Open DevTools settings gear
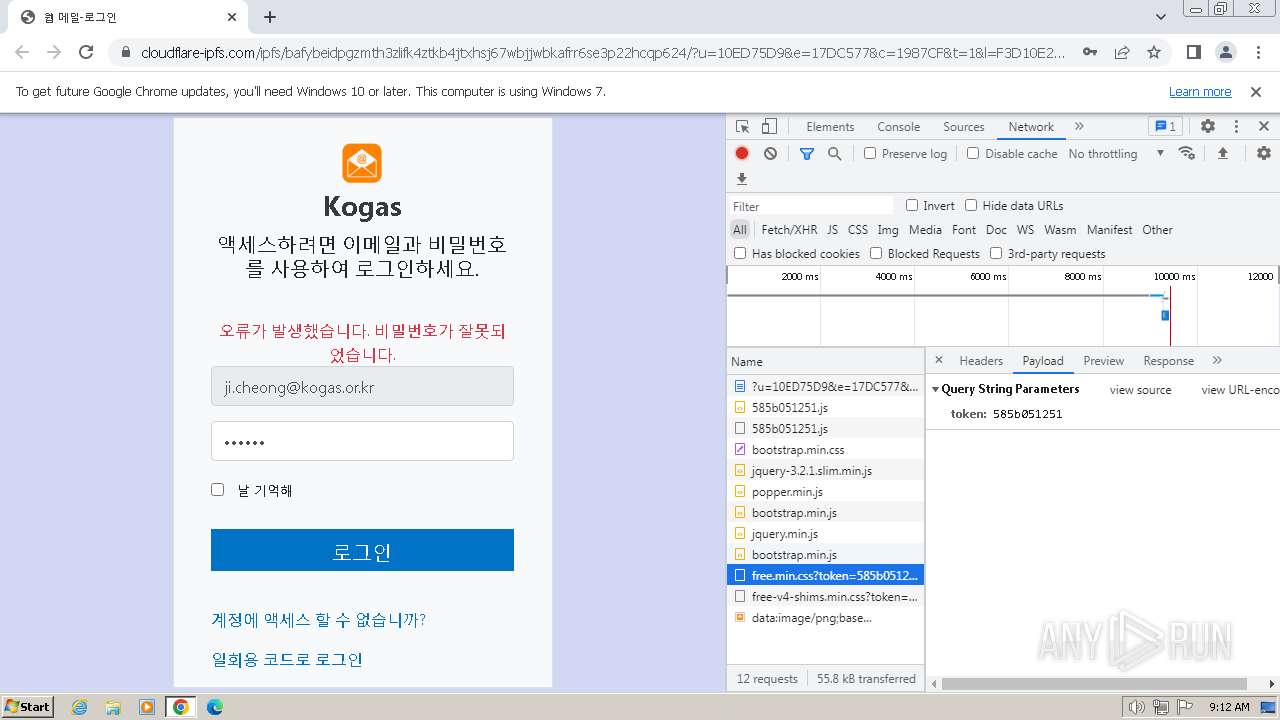Image resolution: width=1280 pixels, height=720 pixels. pyautogui.click(x=1208, y=127)
